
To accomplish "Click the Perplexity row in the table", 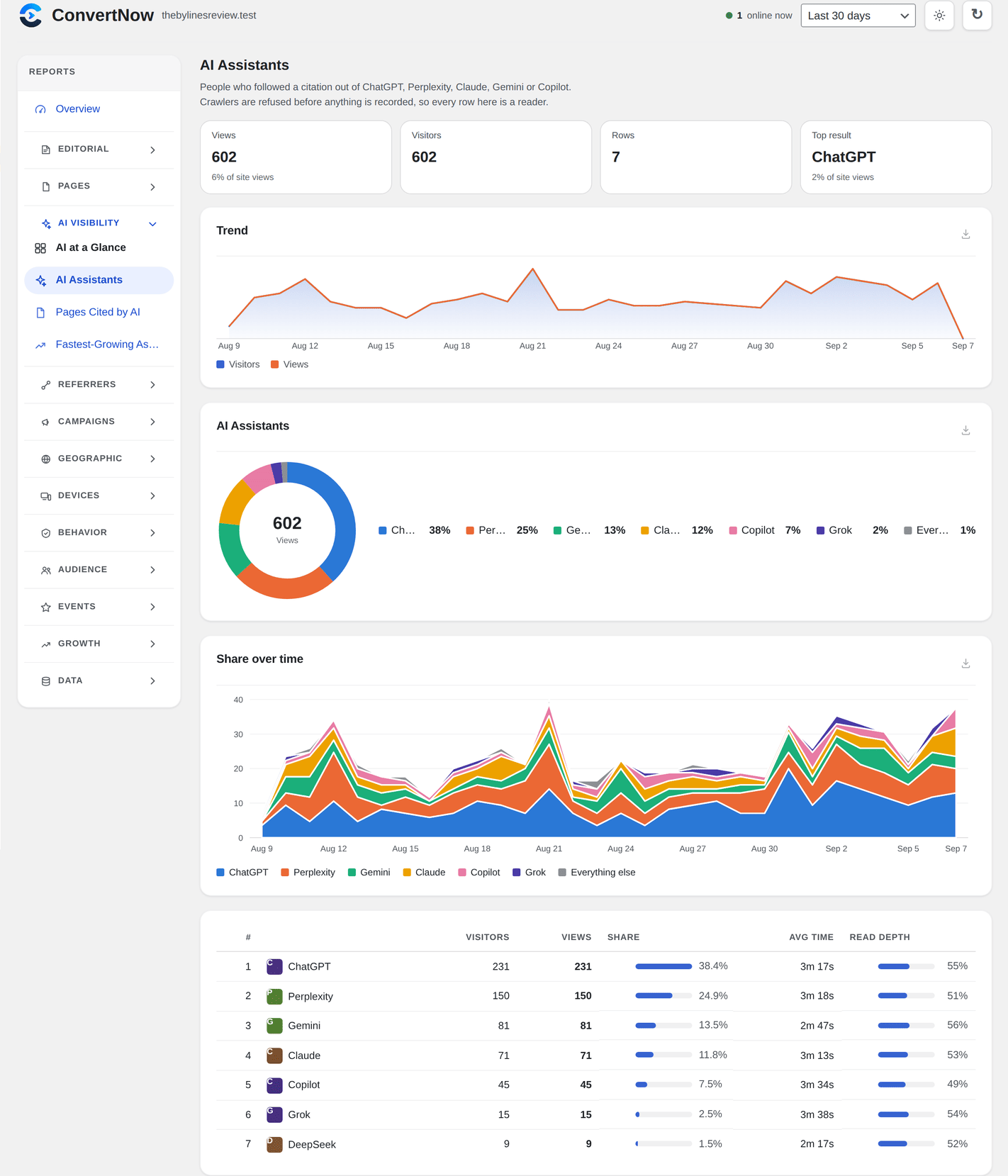I will click(596, 996).
